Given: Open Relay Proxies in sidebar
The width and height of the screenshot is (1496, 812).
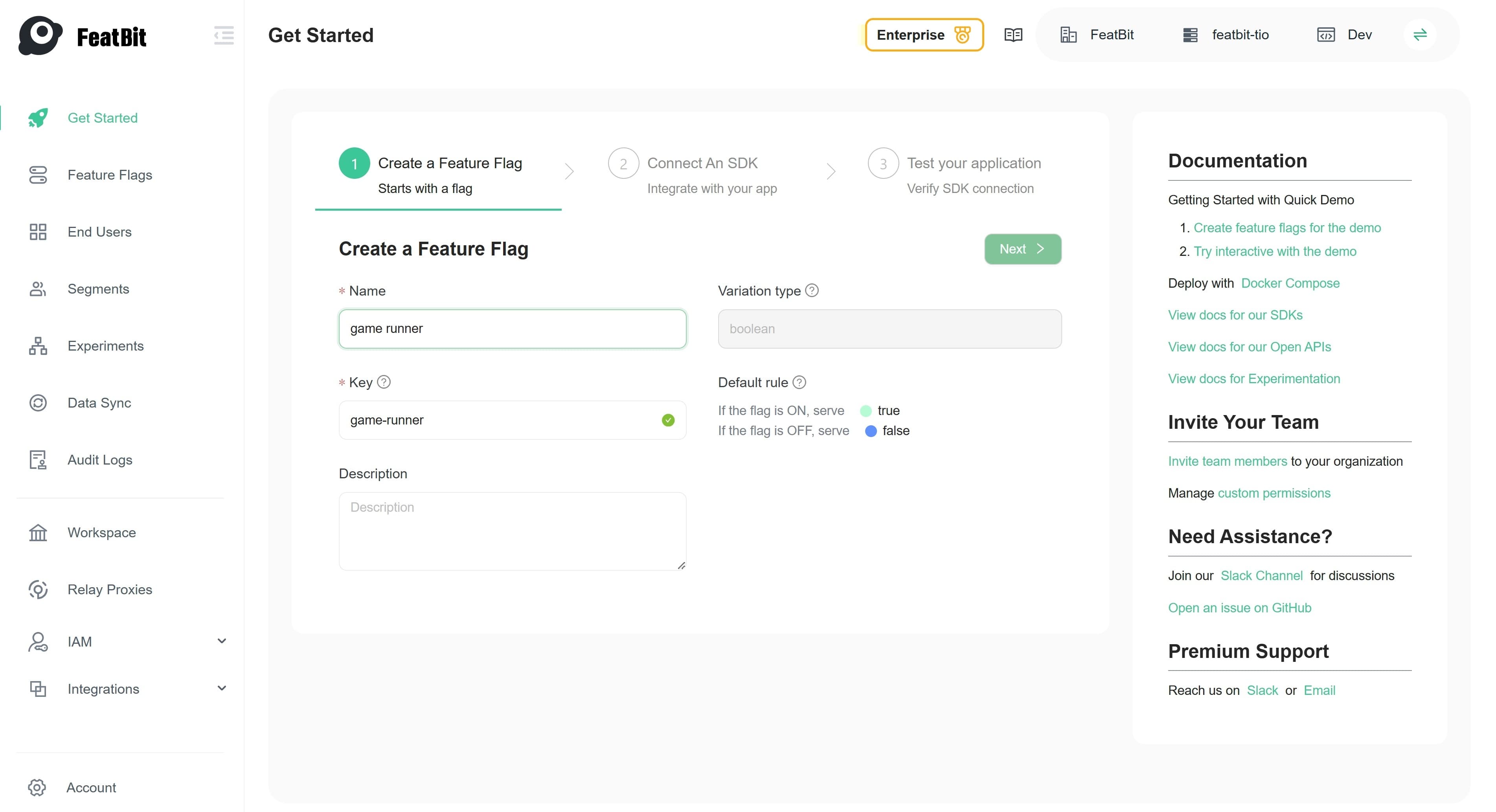Looking at the screenshot, I should coord(110,590).
